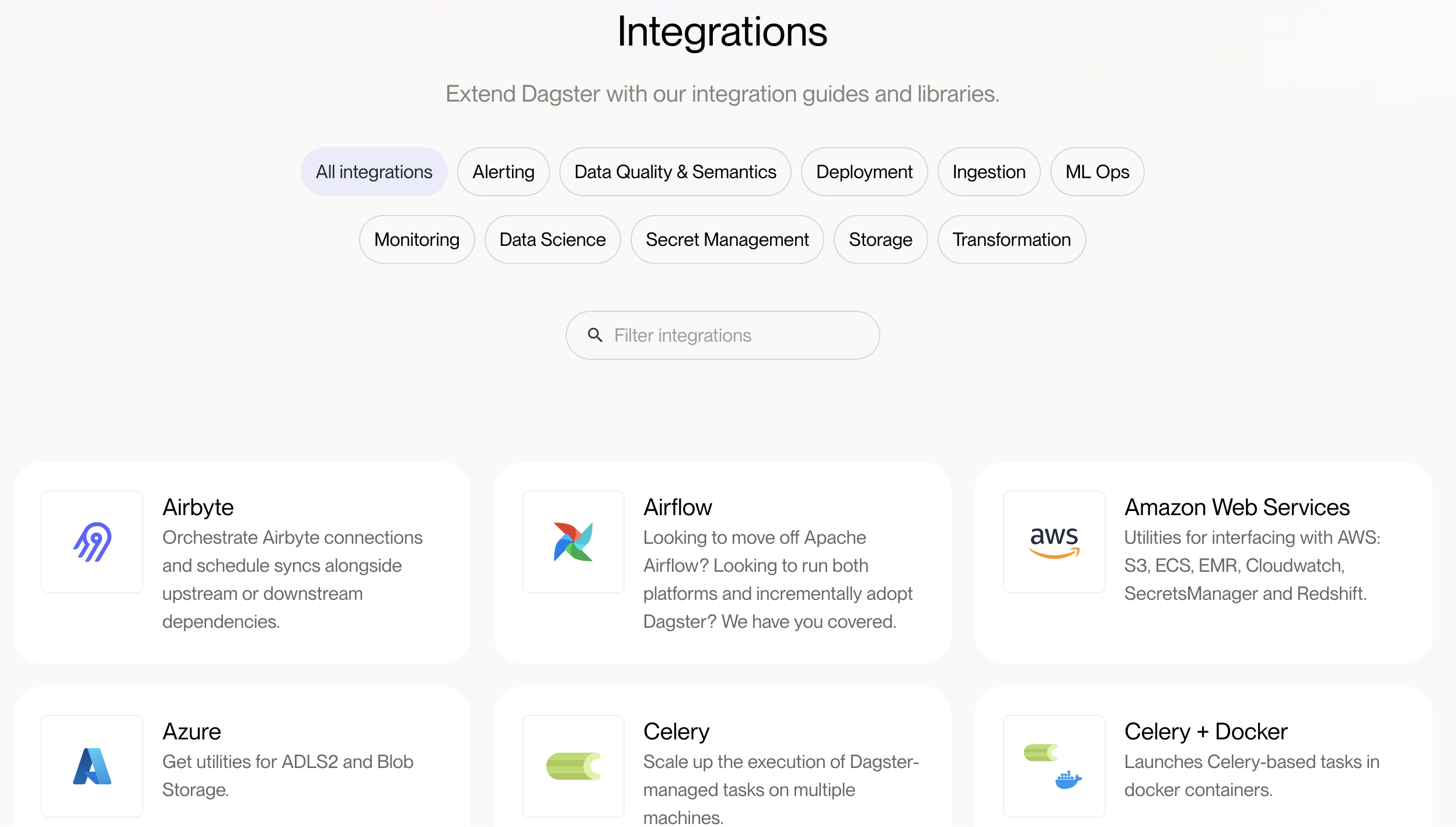1456x827 pixels.
Task: Click Airbyte description about orchestrating connections
Action: pos(292,579)
